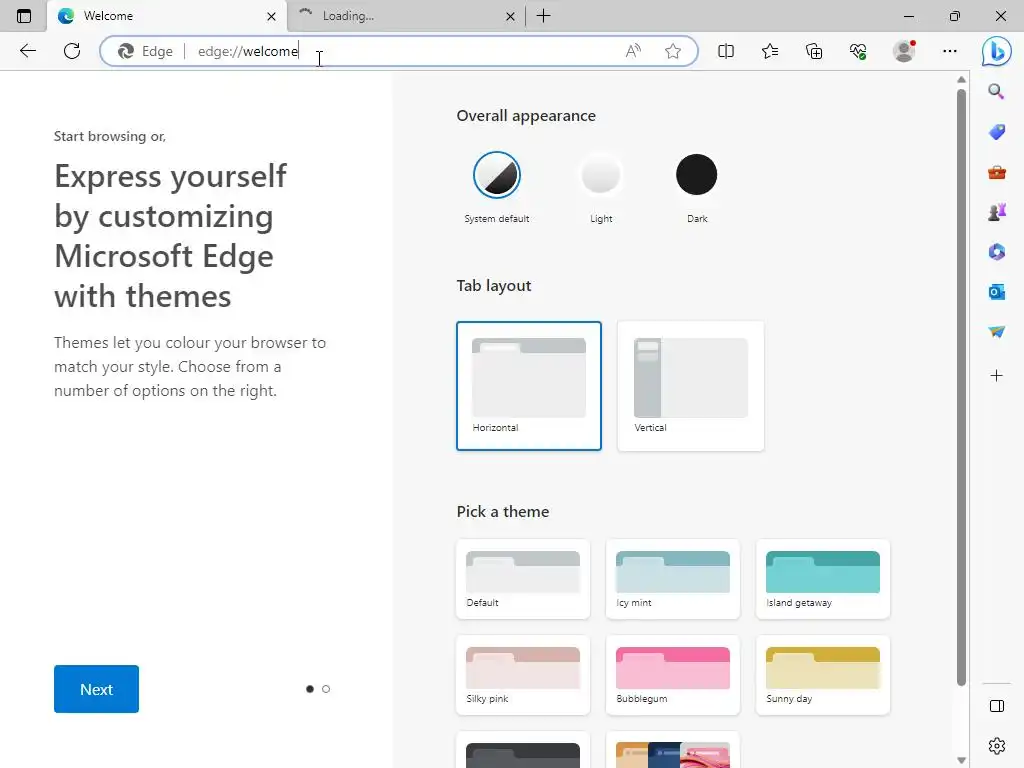Pick the Default theme

(522, 579)
